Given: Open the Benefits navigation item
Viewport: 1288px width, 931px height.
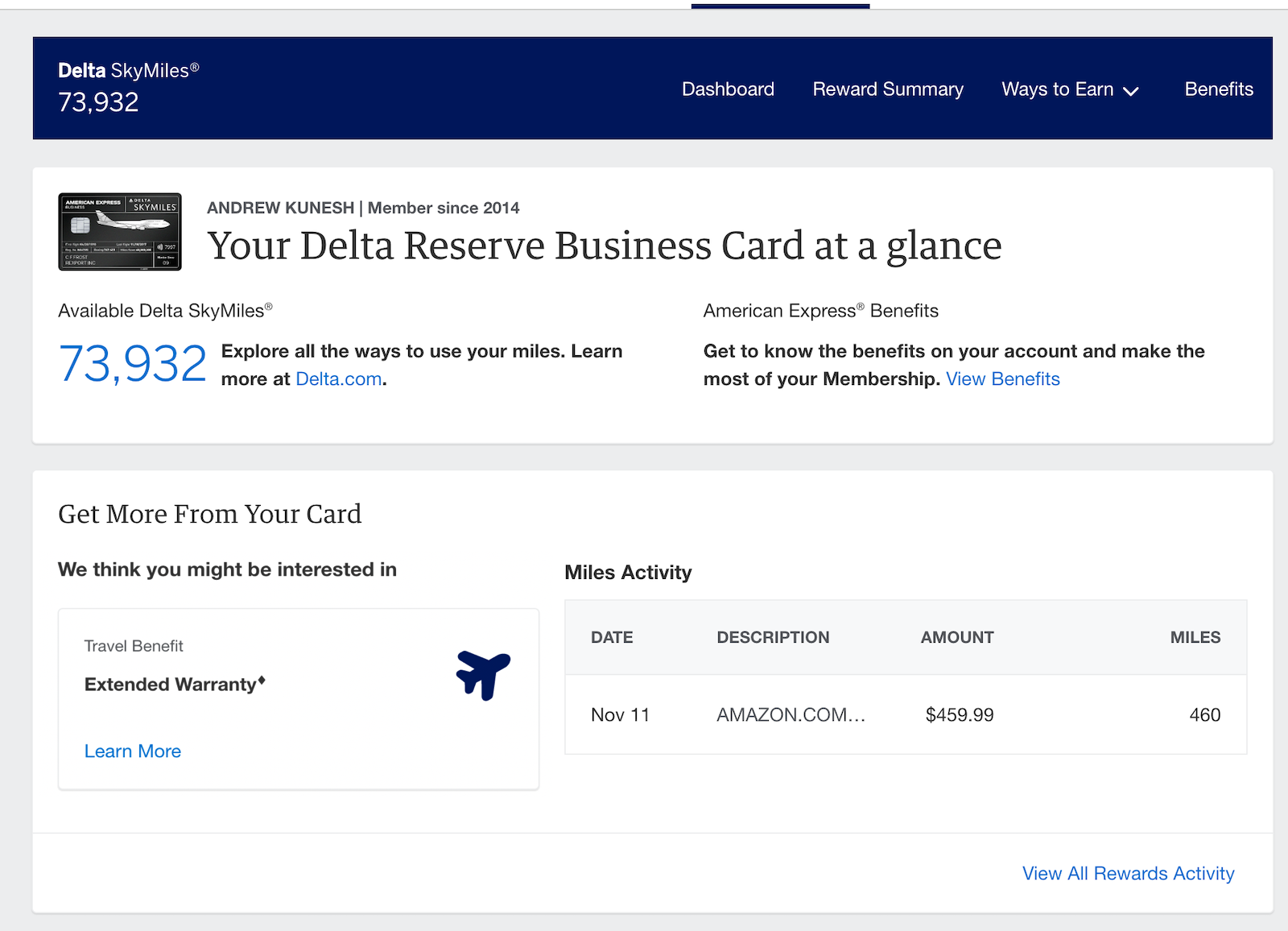Looking at the screenshot, I should [1219, 89].
